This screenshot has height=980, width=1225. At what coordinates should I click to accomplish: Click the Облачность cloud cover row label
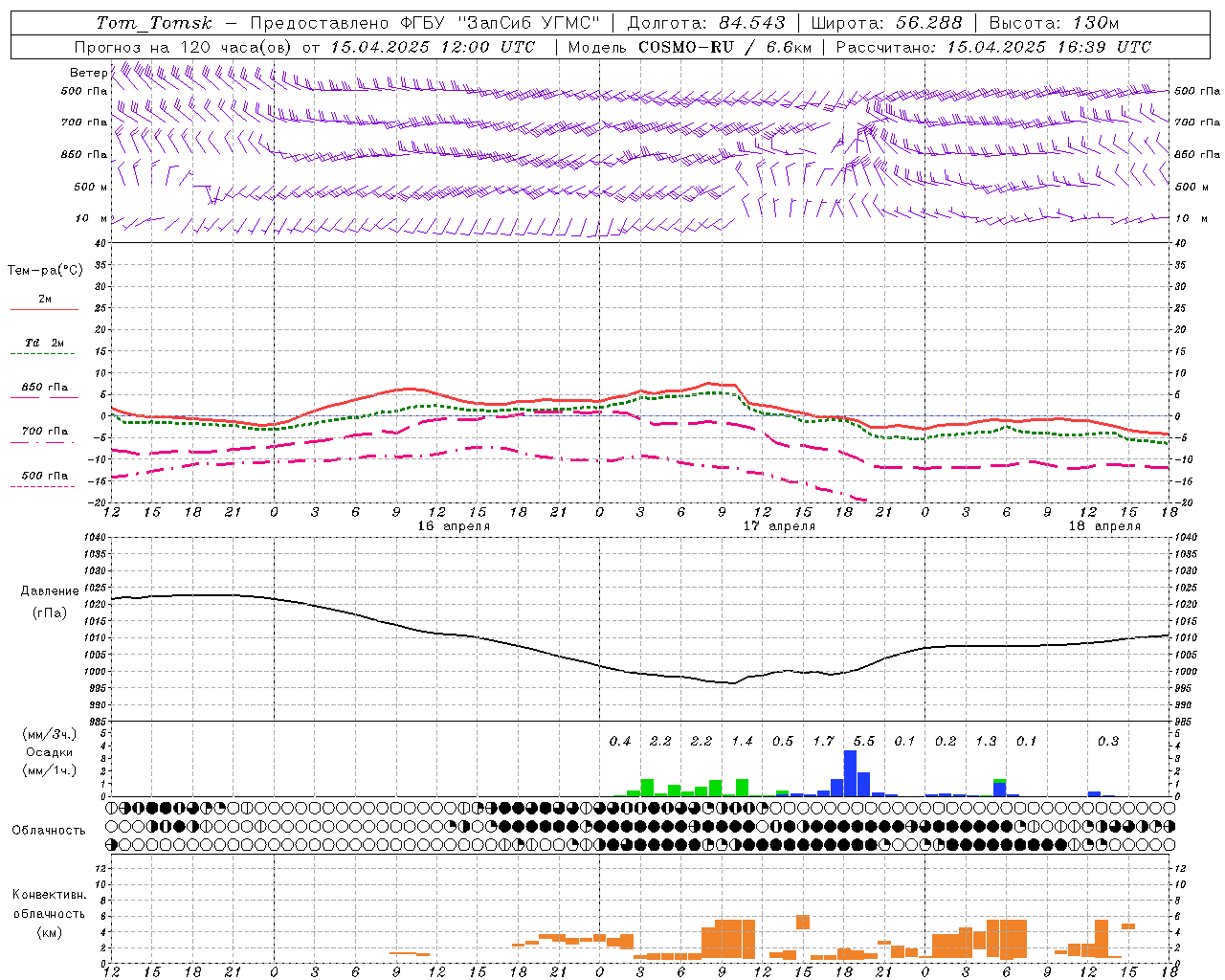click(49, 830)
